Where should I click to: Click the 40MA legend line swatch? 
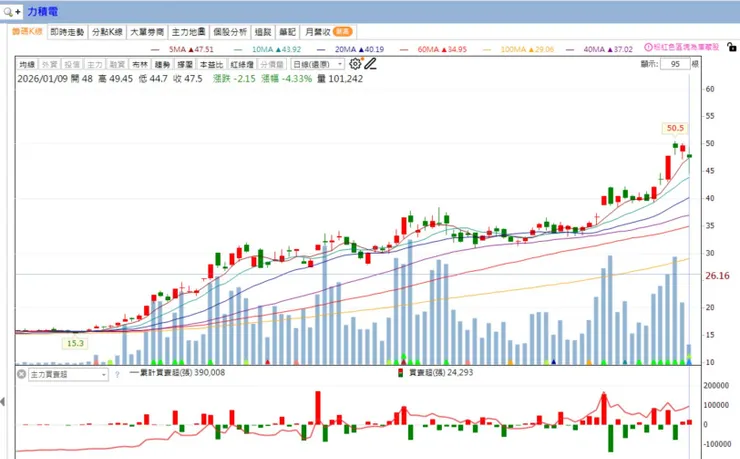click(x=570, y=50)
